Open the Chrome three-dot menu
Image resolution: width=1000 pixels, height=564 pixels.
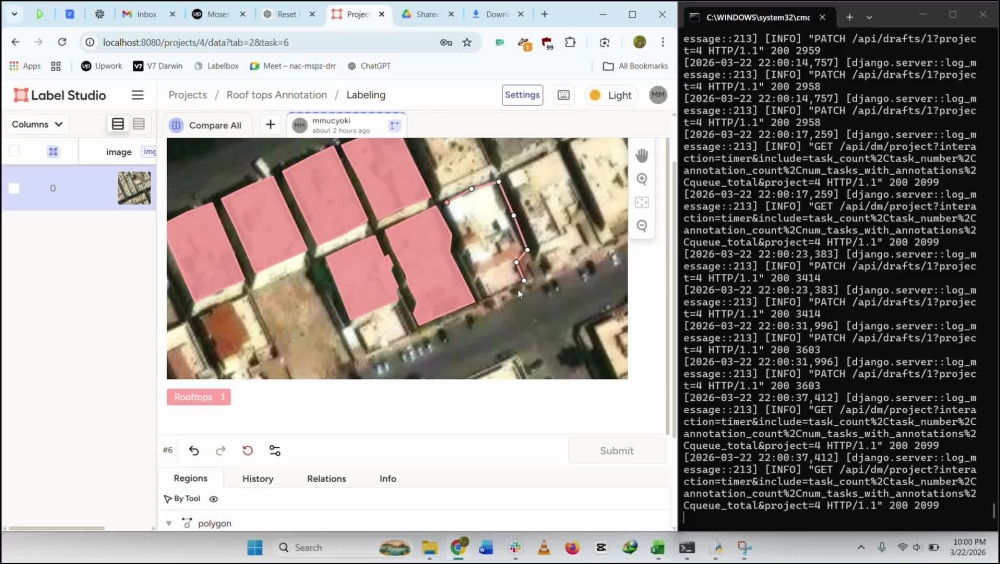tap(663, 42)
